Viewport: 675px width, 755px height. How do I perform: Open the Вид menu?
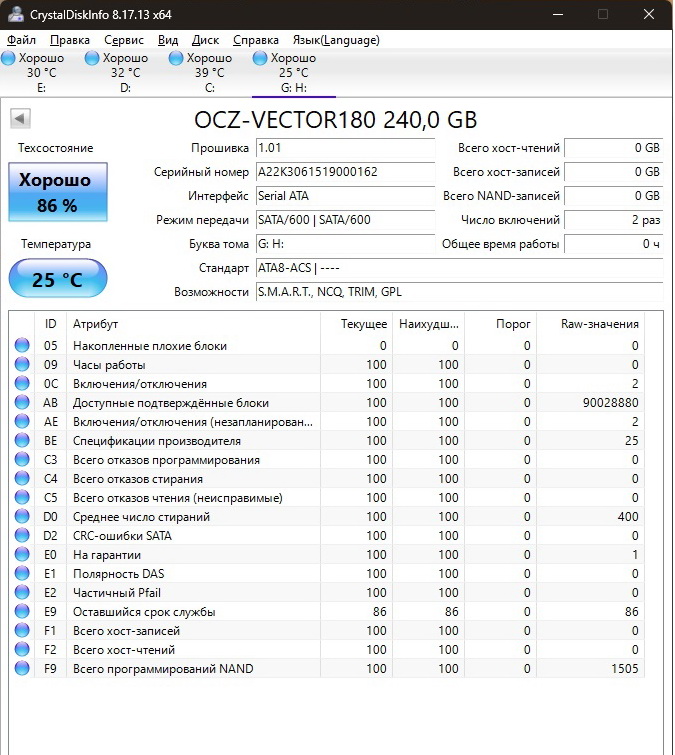(168, 40)
